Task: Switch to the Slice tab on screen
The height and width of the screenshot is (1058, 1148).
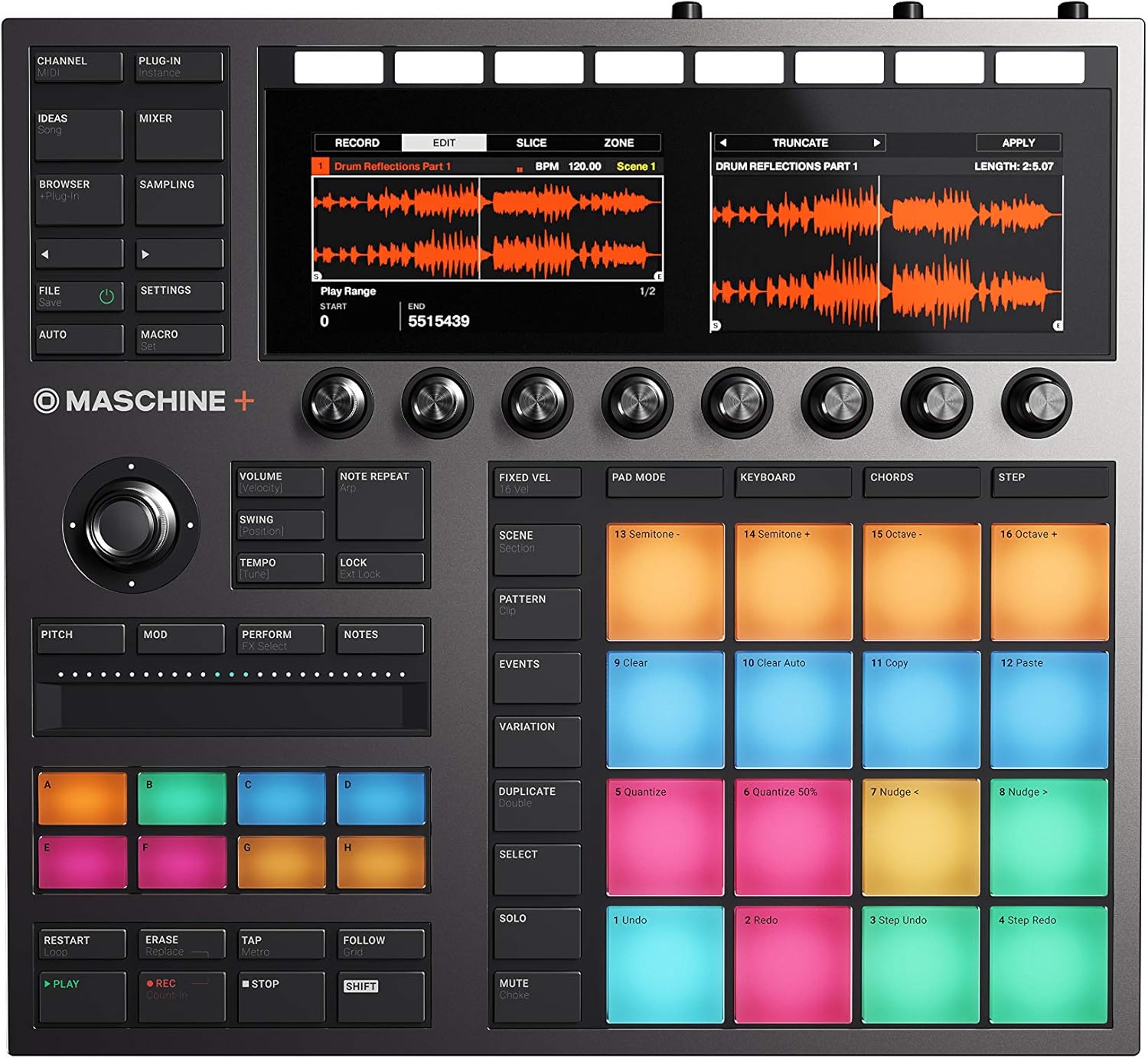Action: [531, 142]
